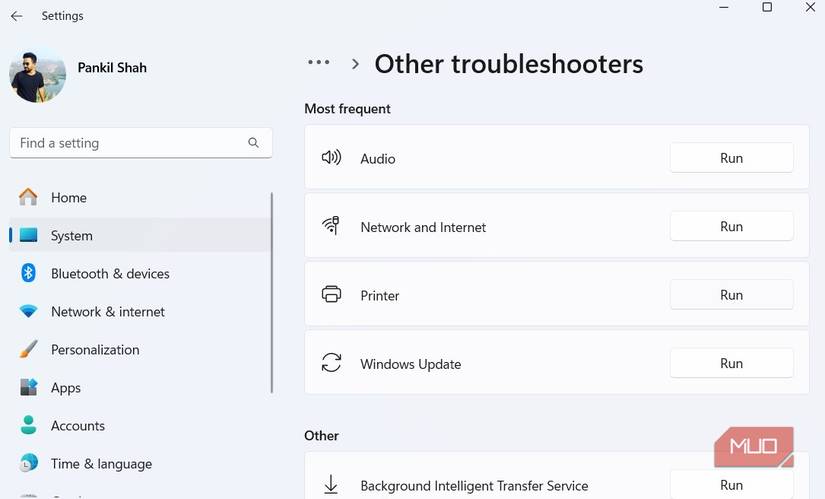Click the Personalization paintbrush icon
This screenshot has width=825, height=499.
pyautogui.click(x=29, y=350)
